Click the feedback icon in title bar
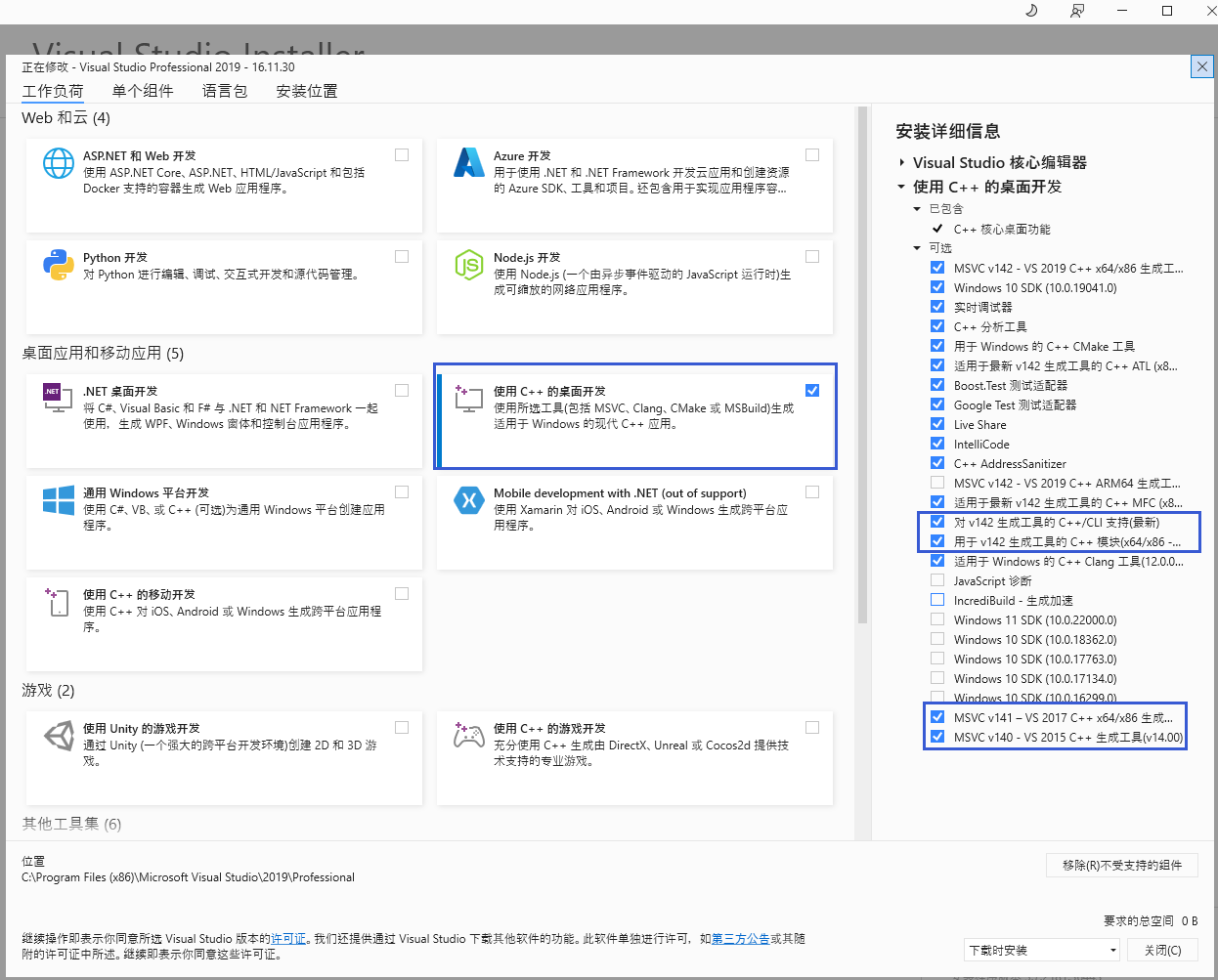Image resolution: width=1218 pixels, height=980 pixels. tap(1076, 11)
